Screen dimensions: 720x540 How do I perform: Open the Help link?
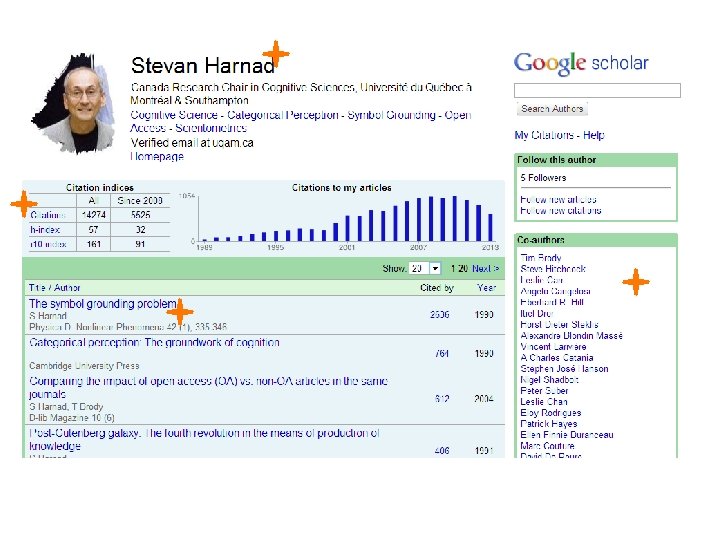[x=594, y=135]
